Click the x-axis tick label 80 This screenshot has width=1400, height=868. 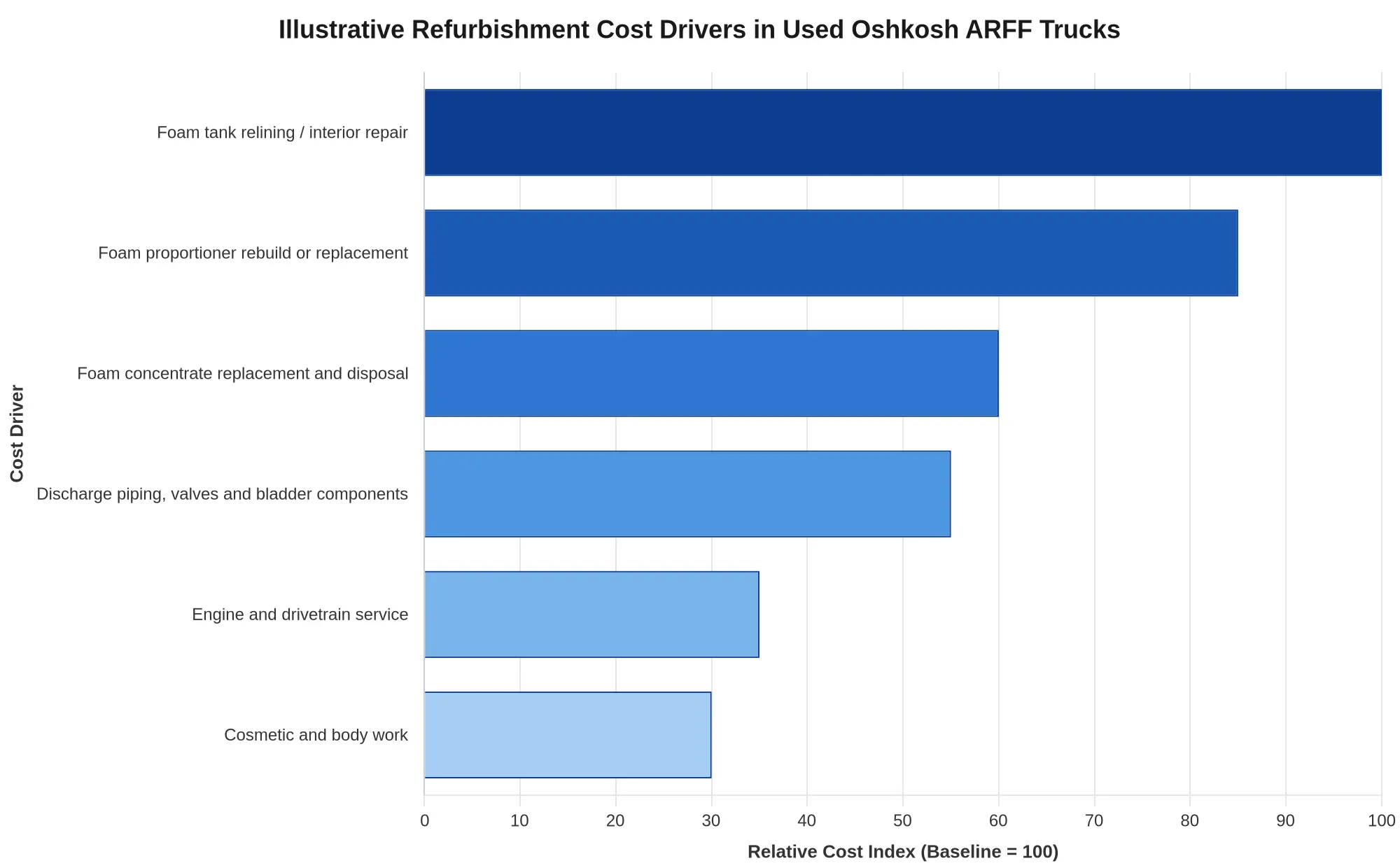pyautogui.click(x=1190, y=821)
